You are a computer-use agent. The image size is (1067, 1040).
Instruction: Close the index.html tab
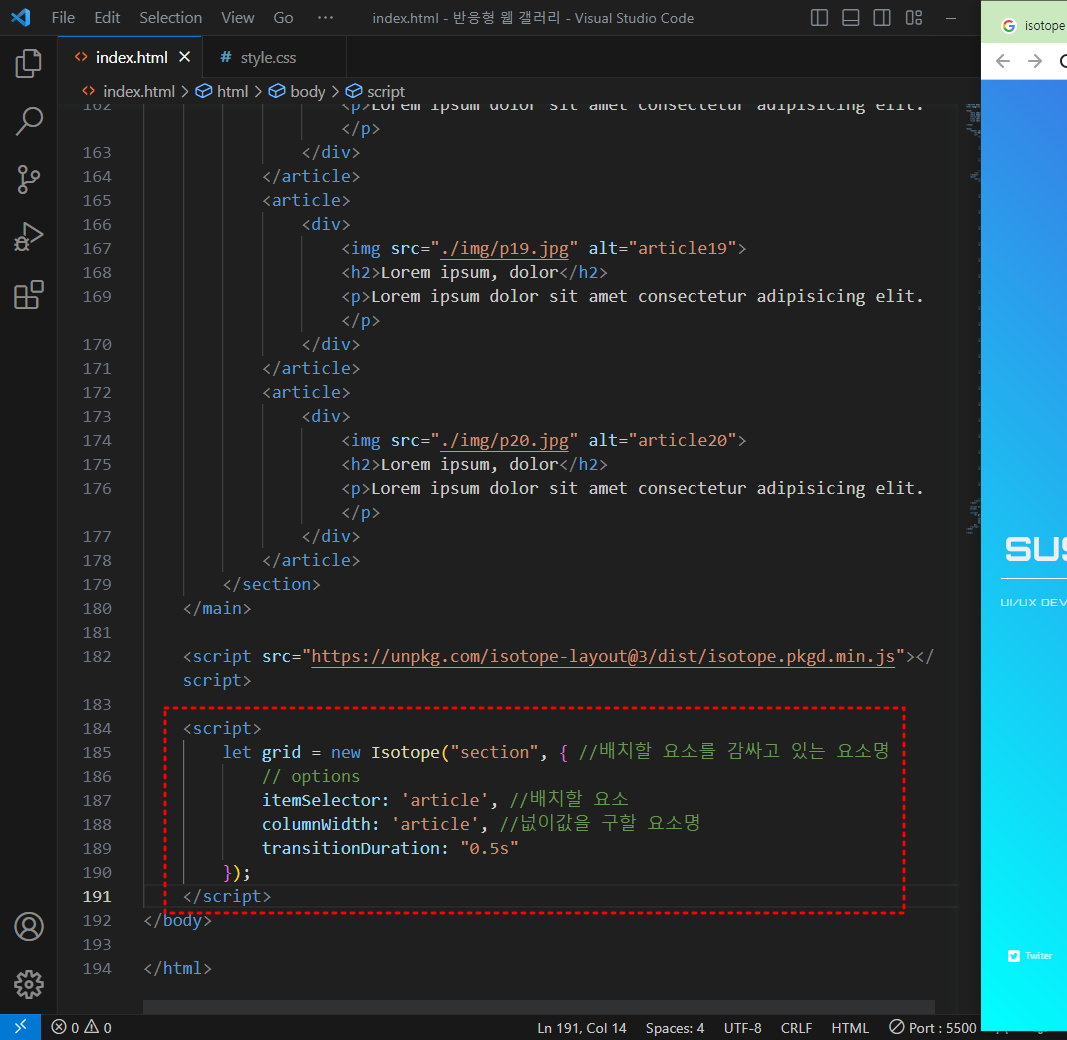coord(184,57)
